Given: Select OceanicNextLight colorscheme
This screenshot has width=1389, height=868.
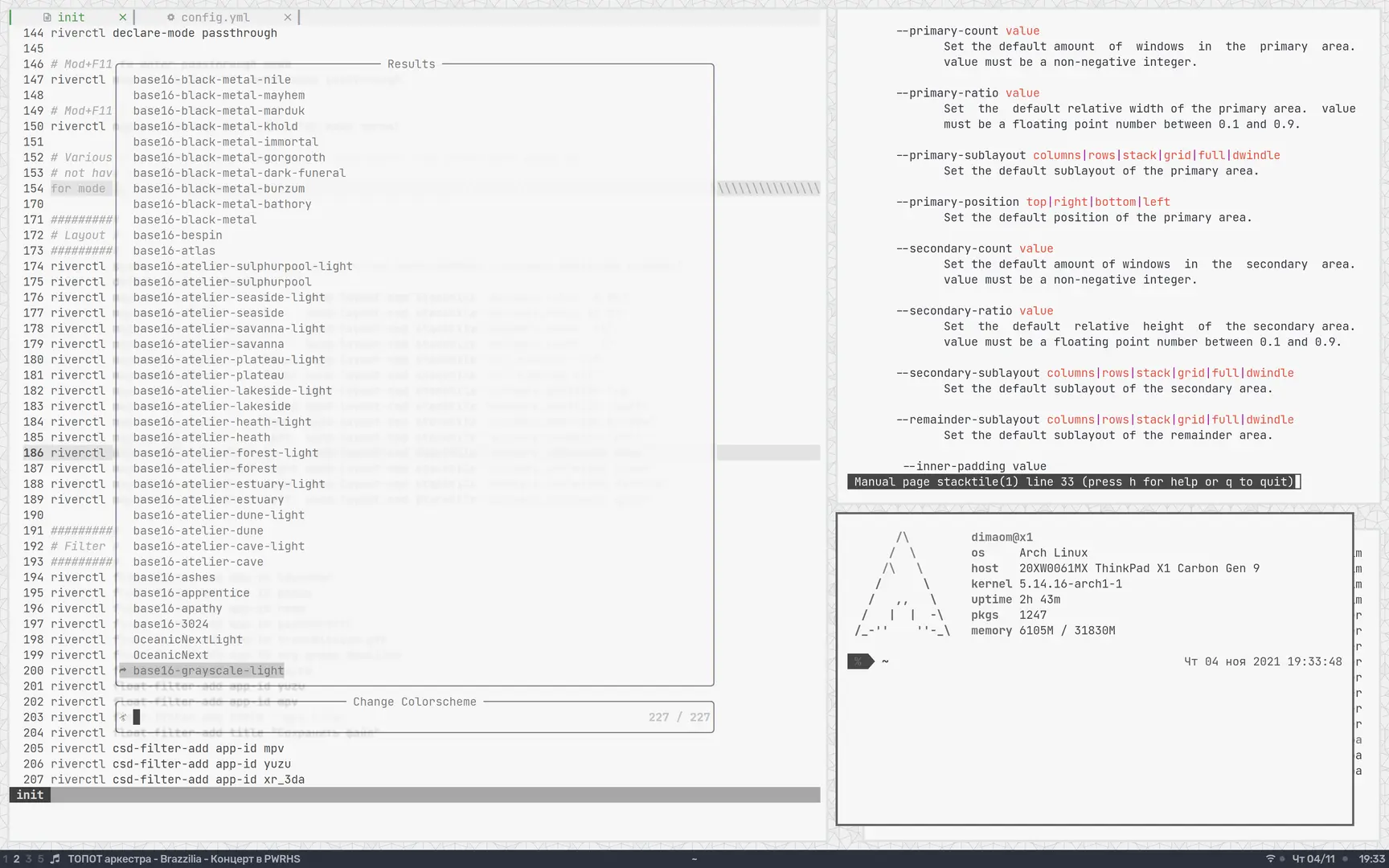Looking at the screenshot, I should point(187,640).
